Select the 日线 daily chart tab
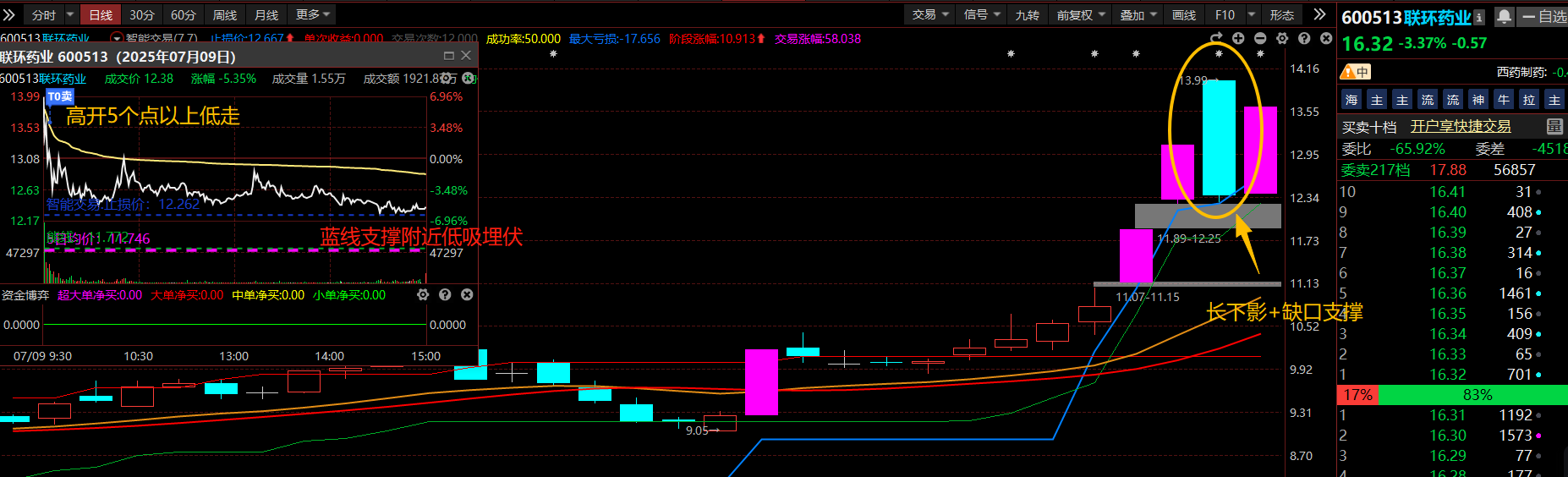This screenshot has width=1568, height=477. click(x=101, y=14)
